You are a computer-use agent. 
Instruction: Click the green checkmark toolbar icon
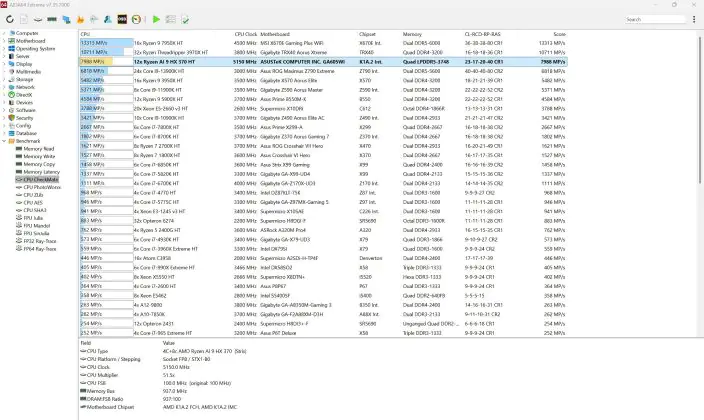click(x=185, y=19)
